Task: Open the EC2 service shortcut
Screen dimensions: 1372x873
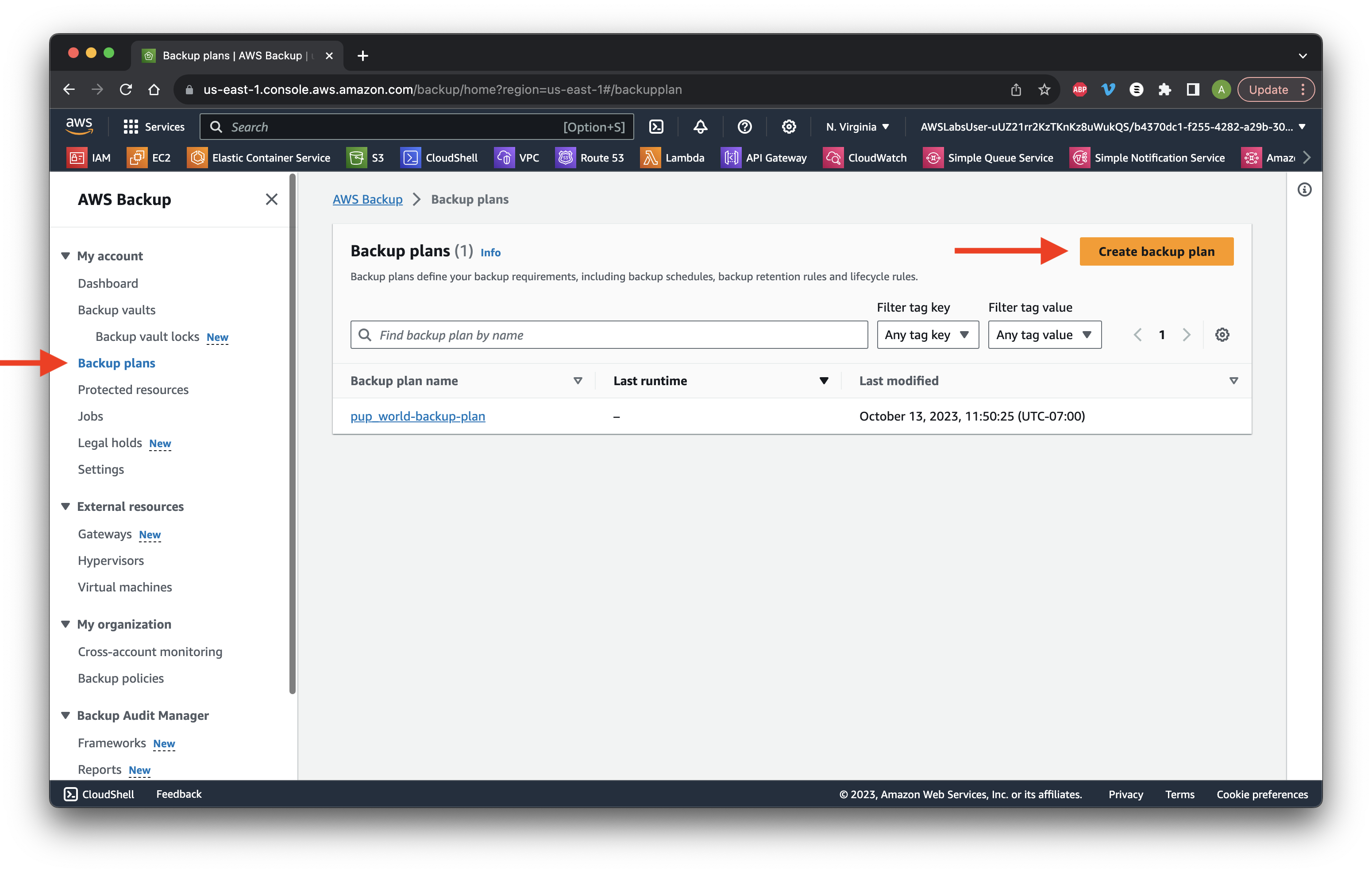Action: (149, 158)
